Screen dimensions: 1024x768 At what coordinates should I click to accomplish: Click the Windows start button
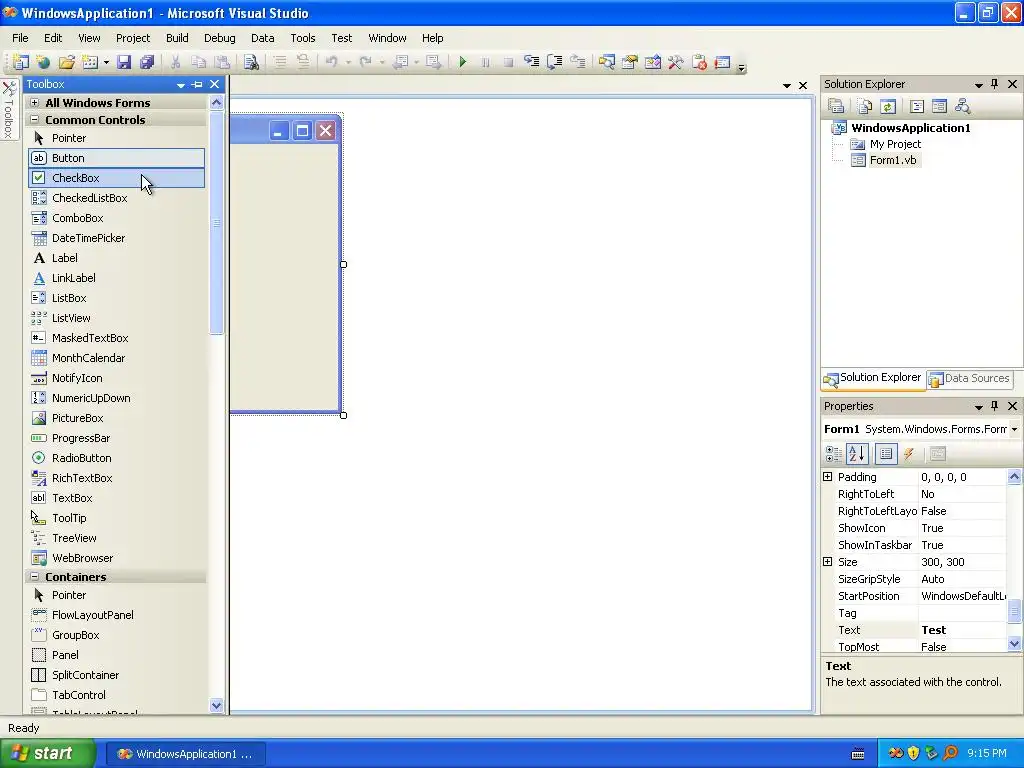point(47,754)
